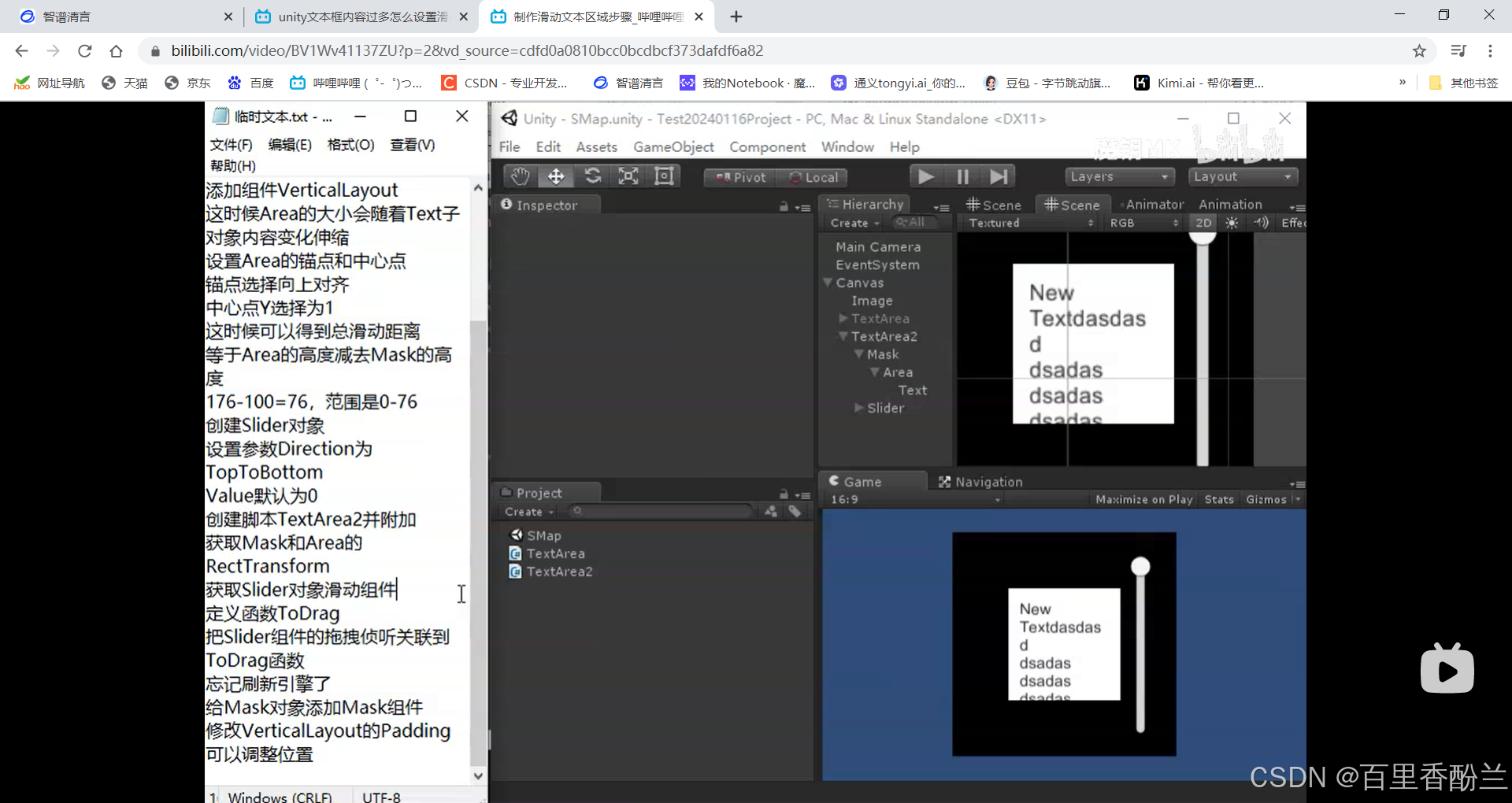1512x803 pixels.
Task: Click the slider handle in Game view
Action: [x=1140, y=566]
